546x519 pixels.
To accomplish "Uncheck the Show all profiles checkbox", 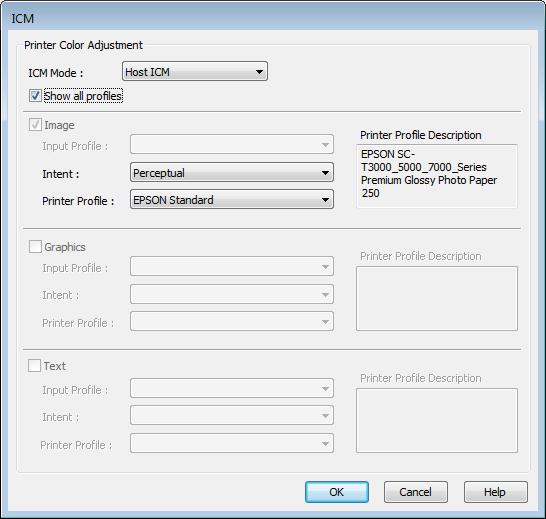I will click(x=35, y=95).
